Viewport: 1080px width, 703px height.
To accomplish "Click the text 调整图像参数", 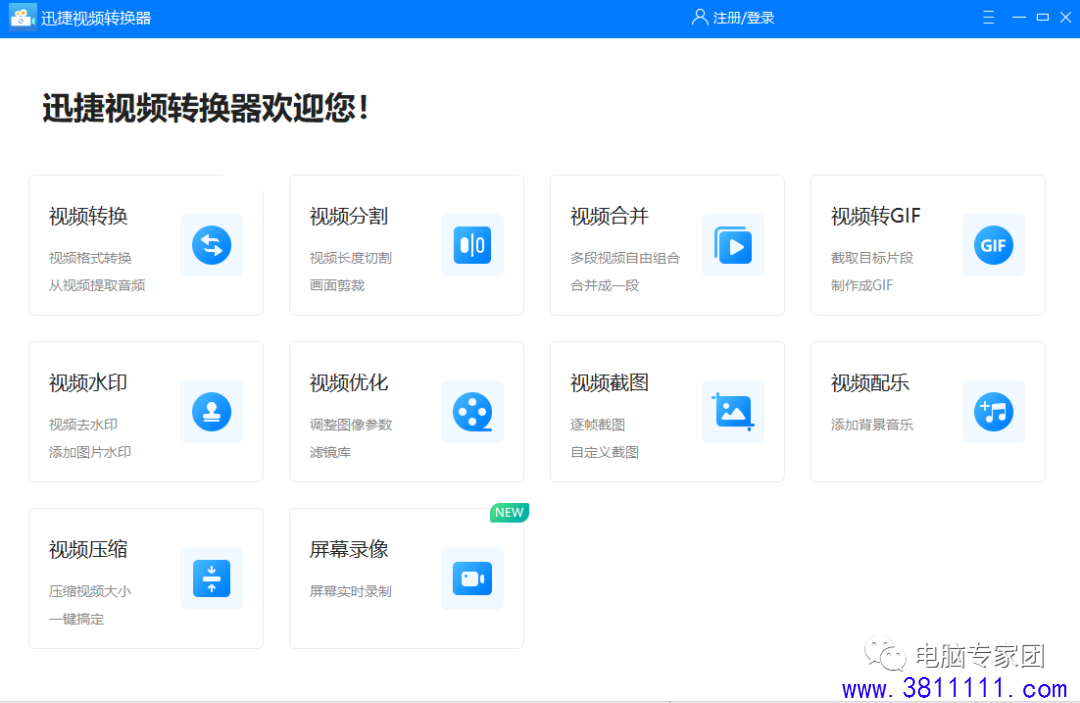I will pos(351,425).
